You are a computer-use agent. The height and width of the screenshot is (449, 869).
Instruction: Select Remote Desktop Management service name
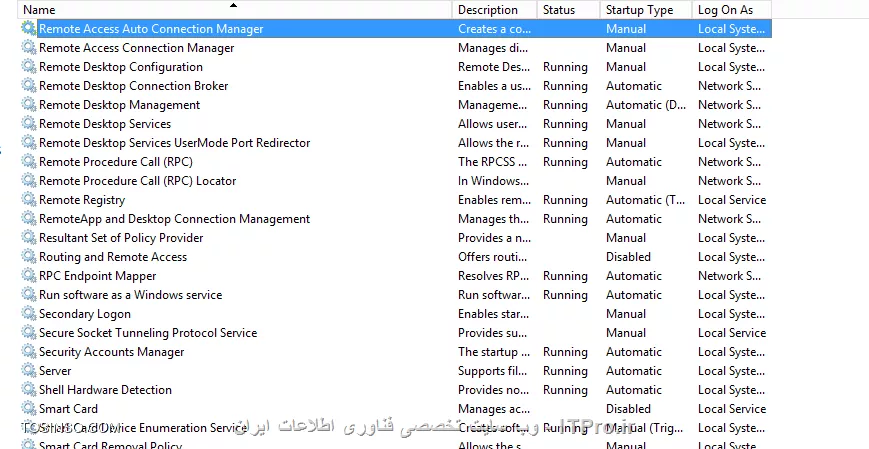(120, 105)
